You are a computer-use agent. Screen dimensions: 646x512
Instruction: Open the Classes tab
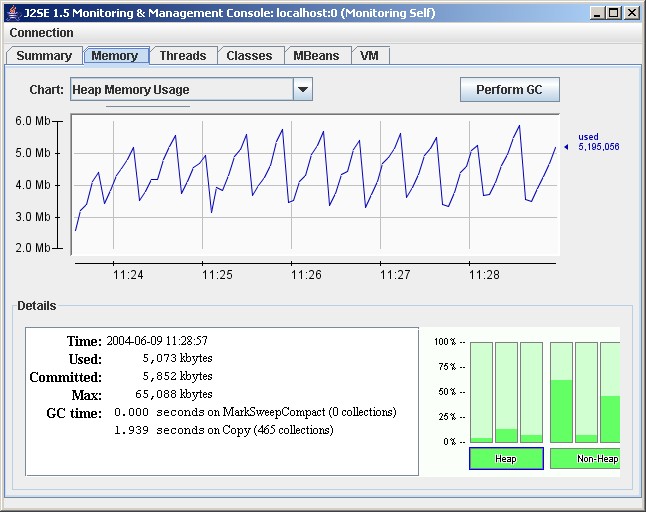pos(250,56)
